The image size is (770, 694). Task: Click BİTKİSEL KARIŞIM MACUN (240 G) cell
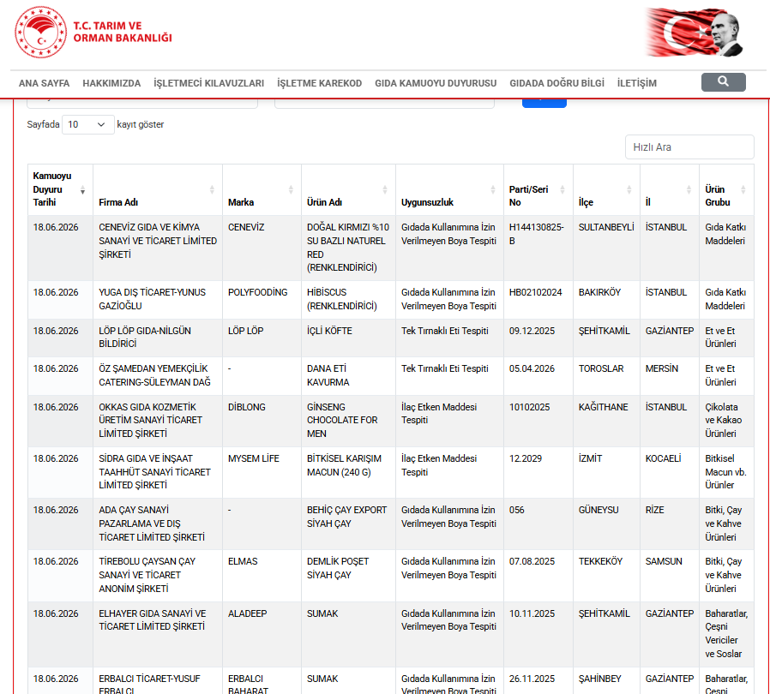click(x=348, y=472)
